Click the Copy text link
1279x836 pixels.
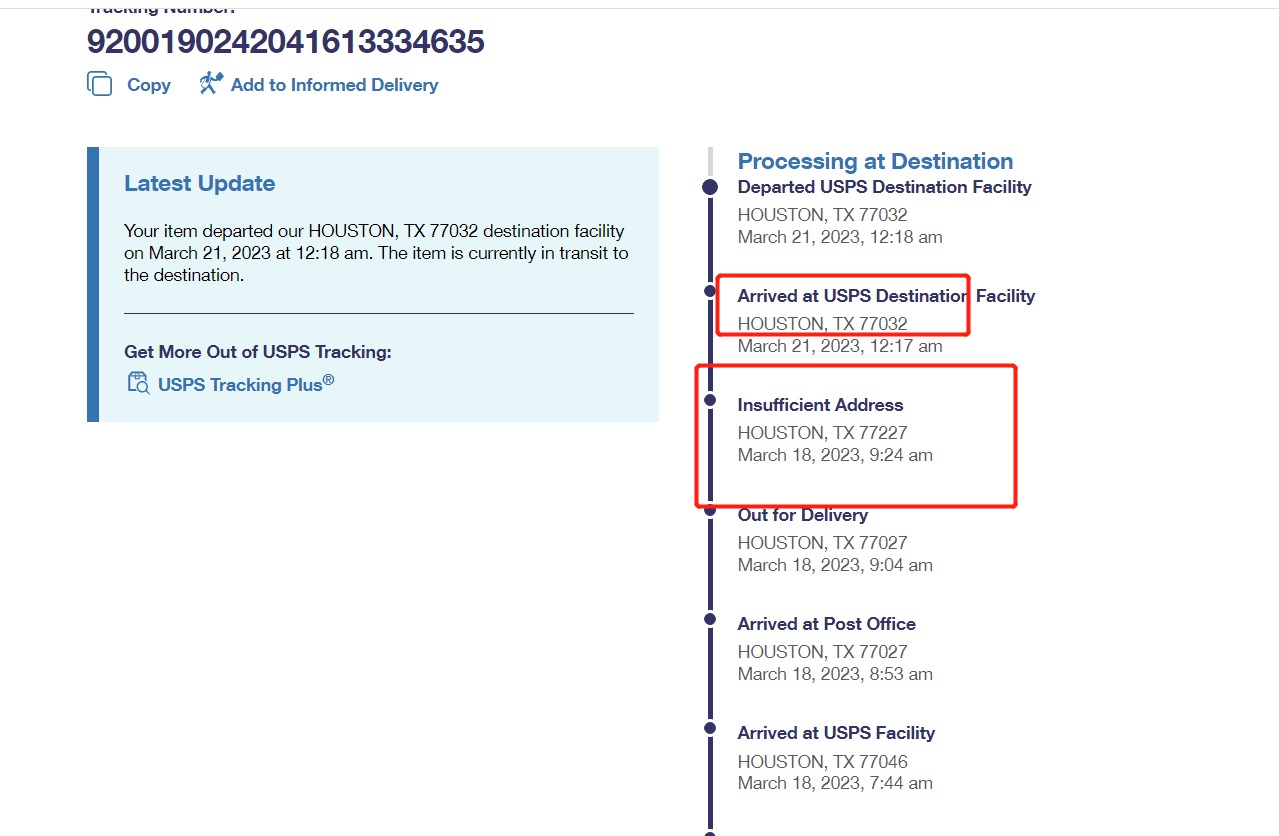tap(149, 85)
